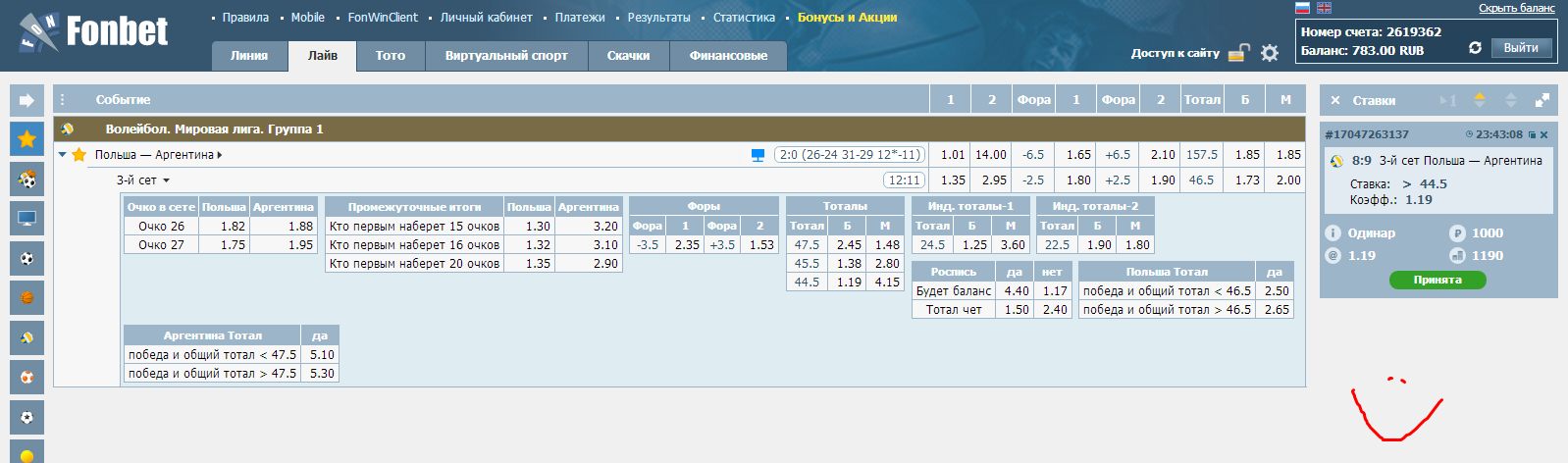Choose the volleyball sidebar icon
This screenshot has width=1568, height=463.
[26, 337]
